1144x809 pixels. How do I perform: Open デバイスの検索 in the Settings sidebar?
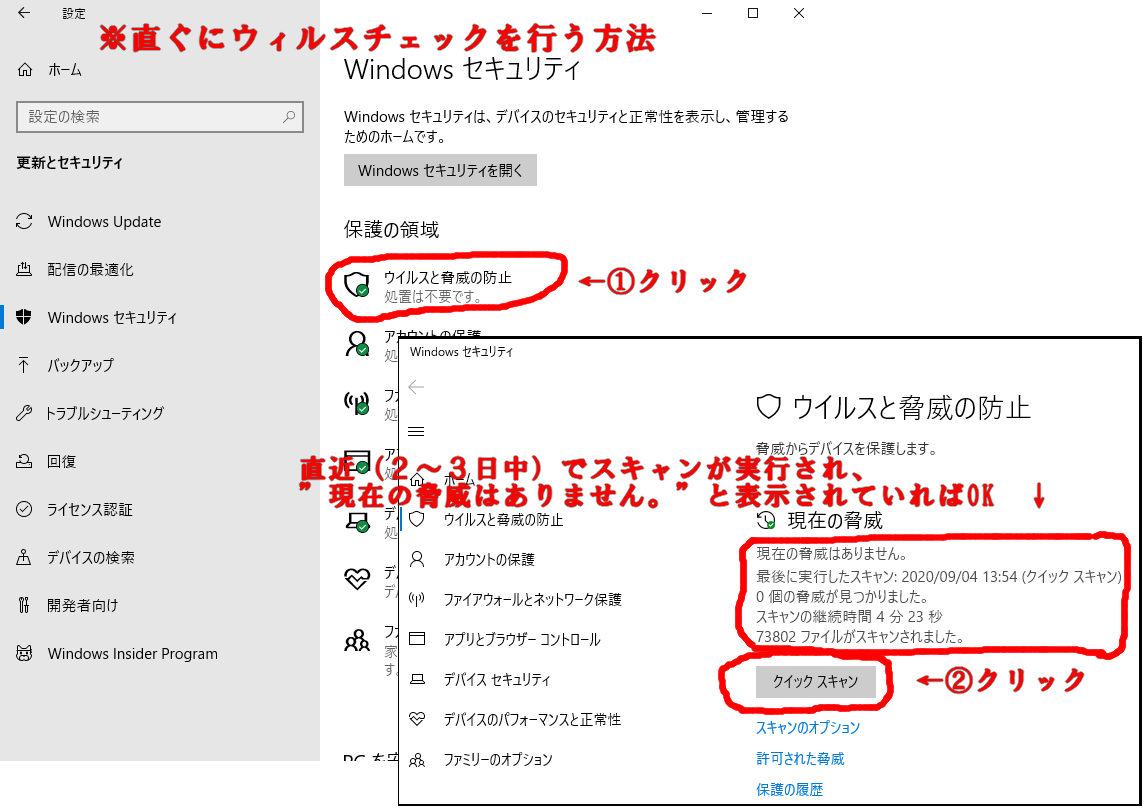pyautogui.click(x=90, y=557)
